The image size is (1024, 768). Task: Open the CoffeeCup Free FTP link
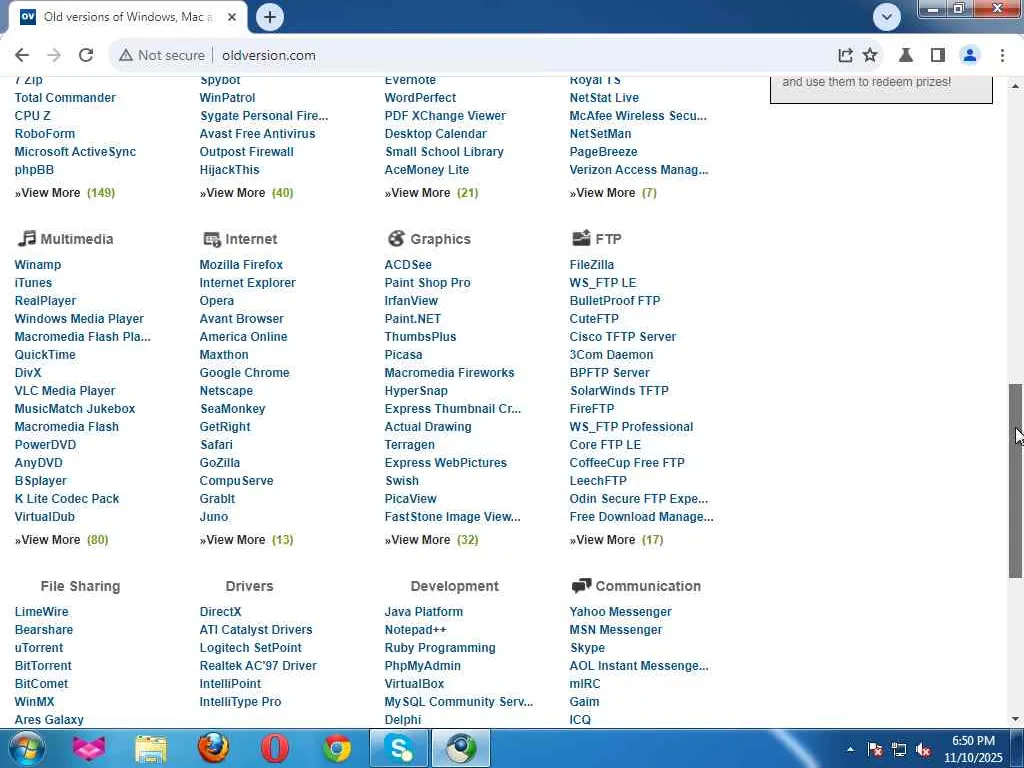tap(627, 463)
